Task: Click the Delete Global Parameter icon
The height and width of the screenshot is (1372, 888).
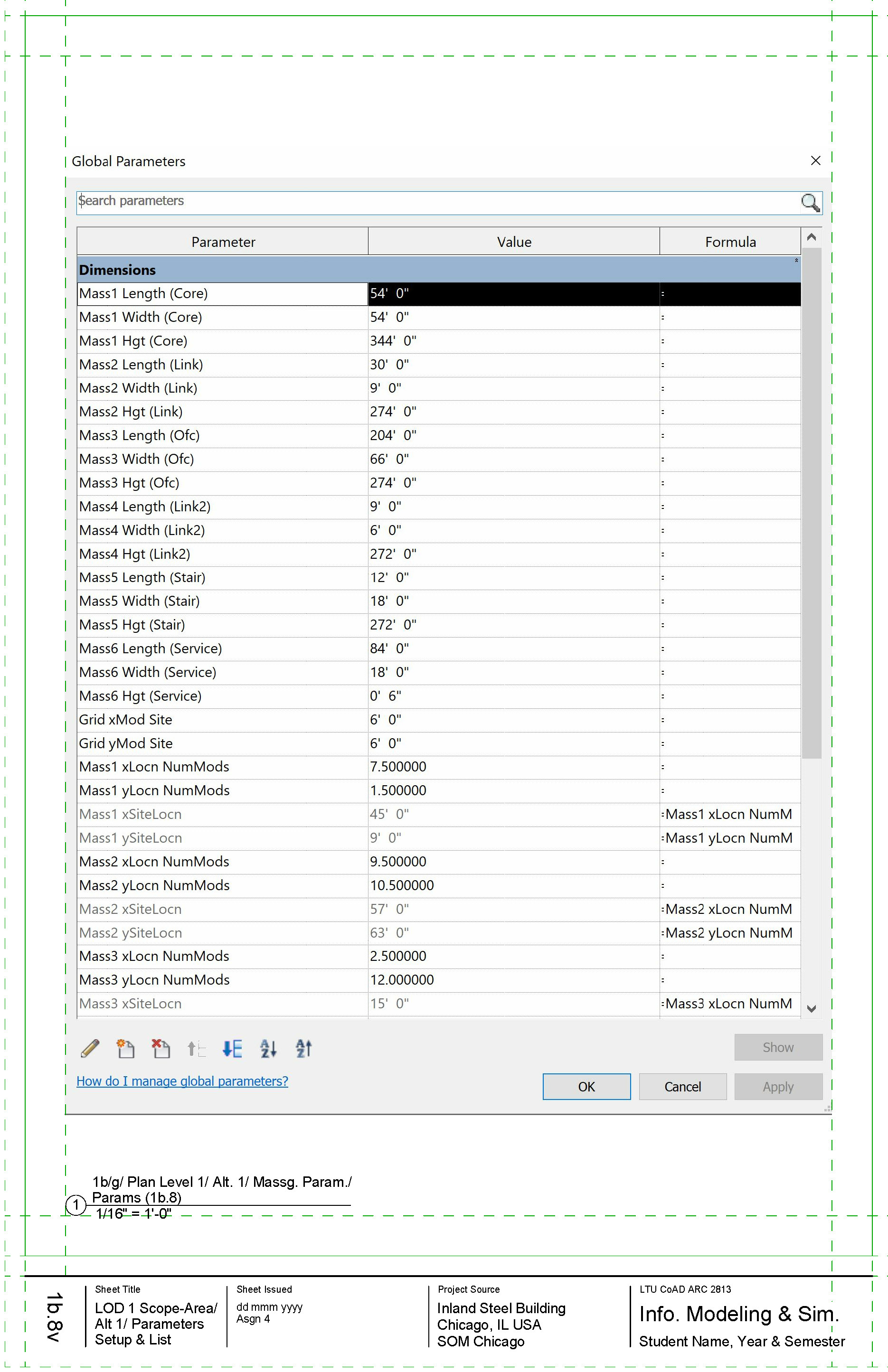Action: click(161, 1049)
